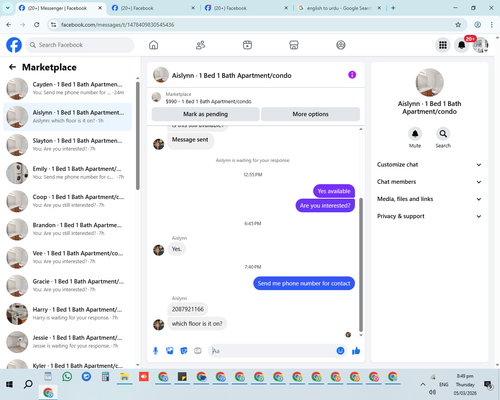
Task: Open conversation information purple icon
Action: (352, 75)
